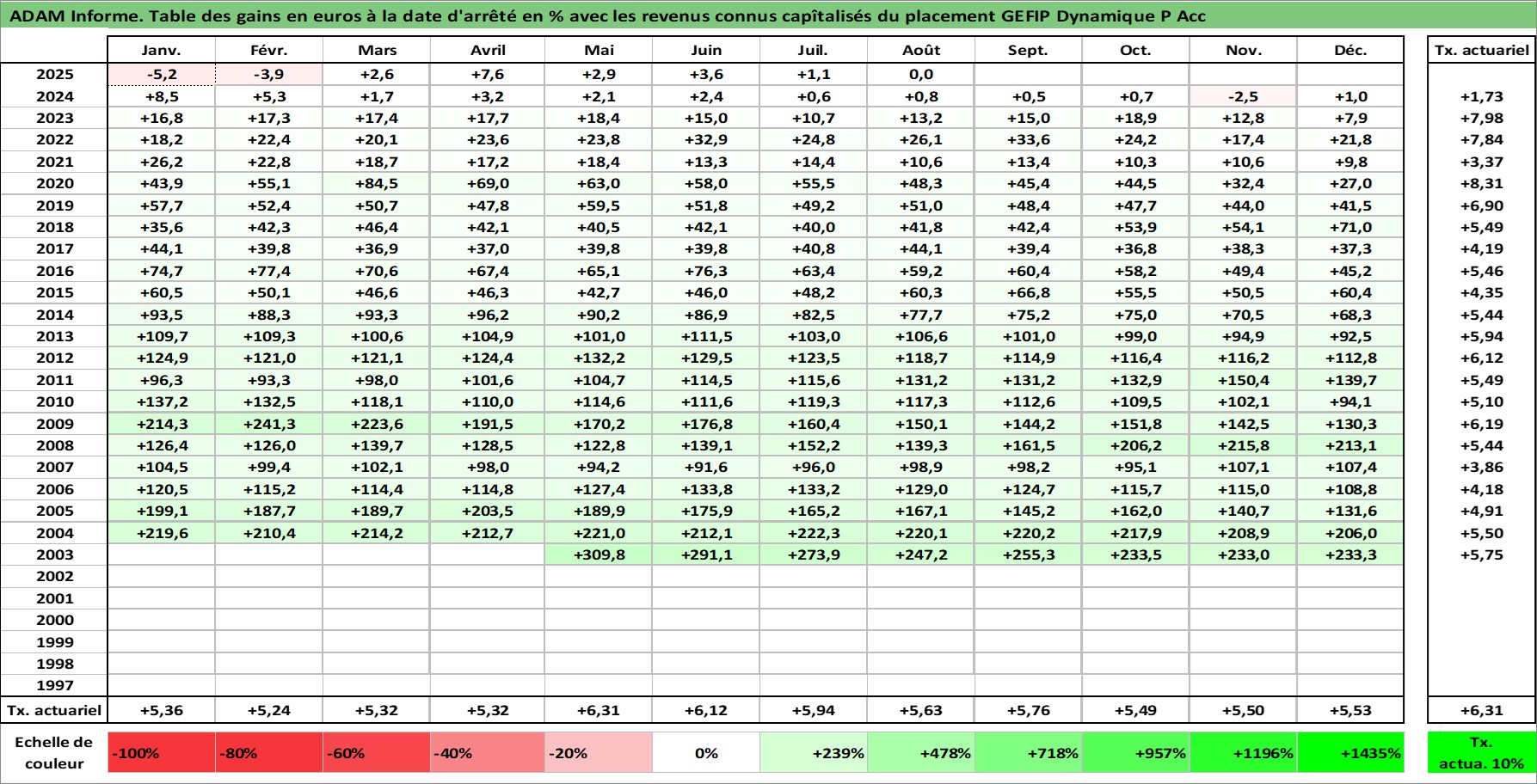
Task: Select the 2014 year row label
Action: [54, 315]
